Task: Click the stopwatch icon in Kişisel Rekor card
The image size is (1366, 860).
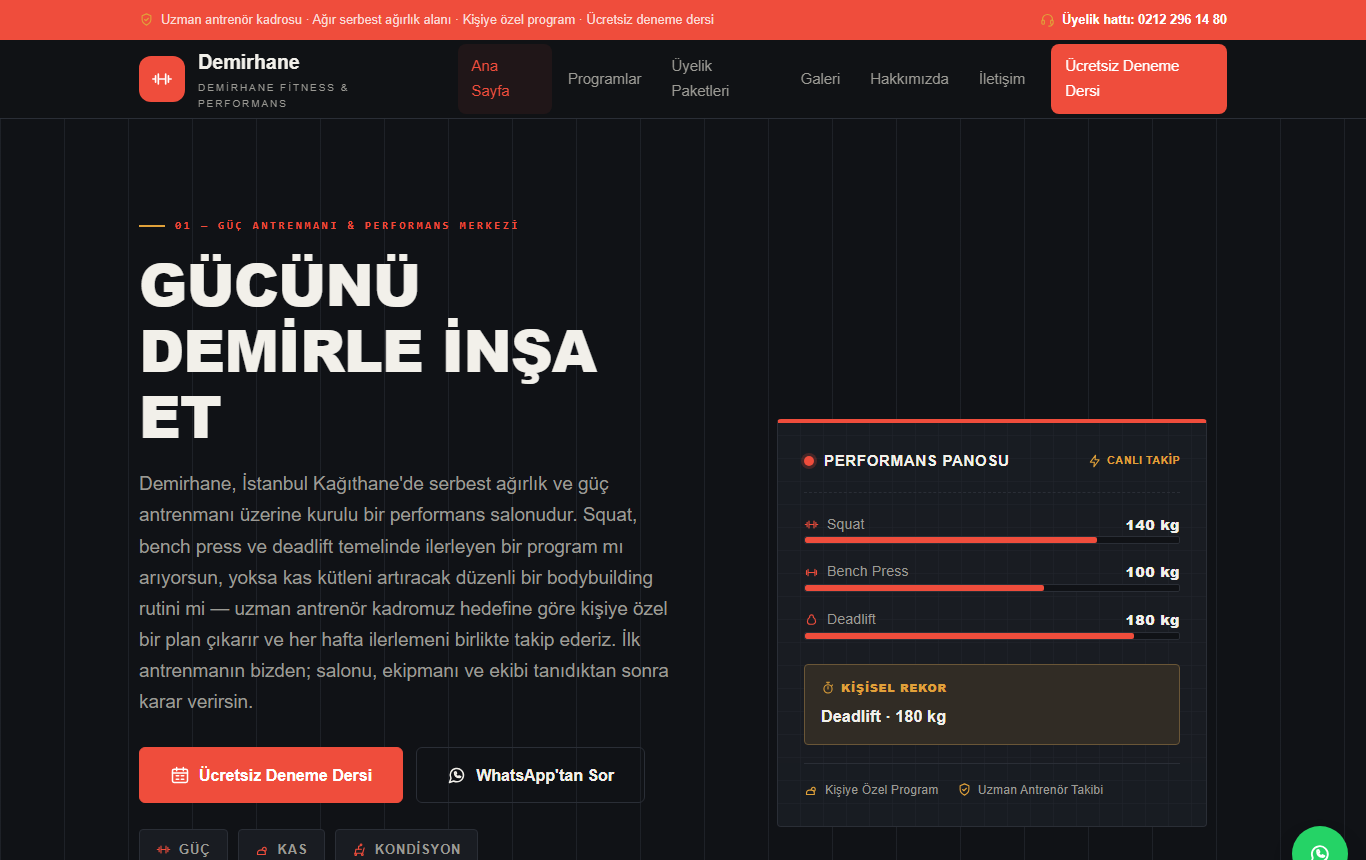Action: click(828, 688)
